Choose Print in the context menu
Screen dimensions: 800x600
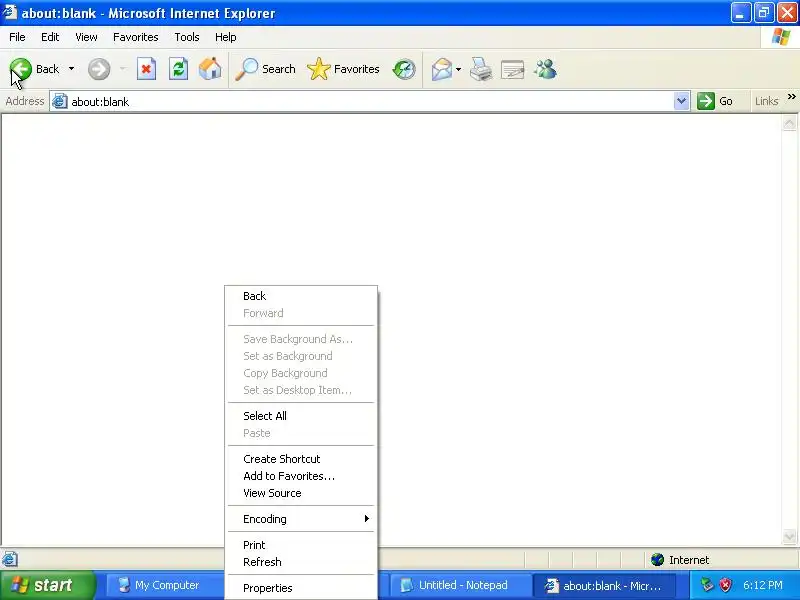[301, 545]
